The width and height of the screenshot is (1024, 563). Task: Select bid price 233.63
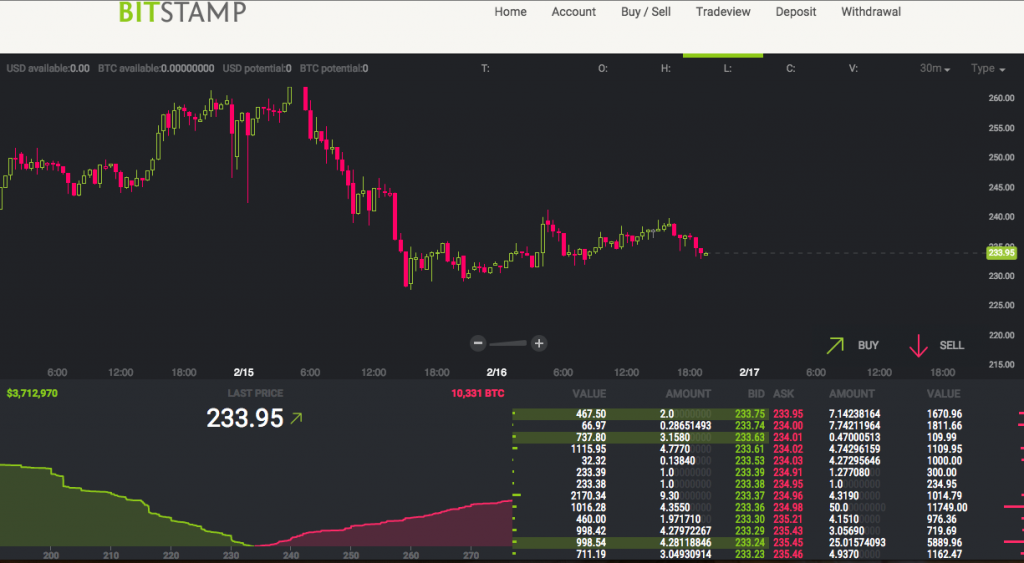click(750, 438)
